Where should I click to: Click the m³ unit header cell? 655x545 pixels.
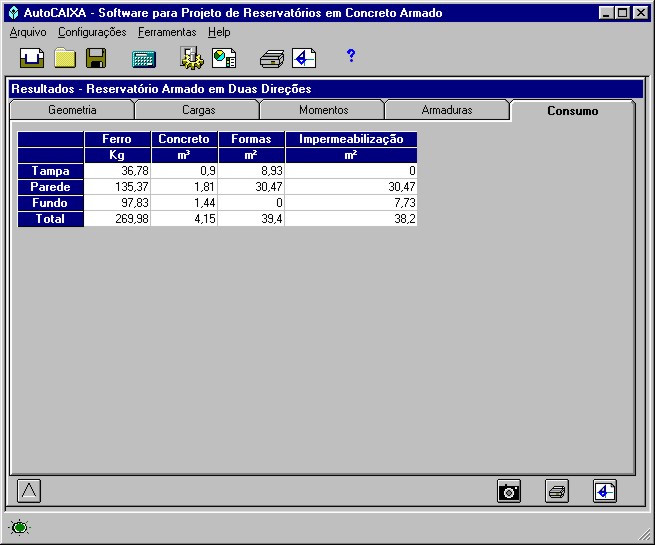[184, 155]
